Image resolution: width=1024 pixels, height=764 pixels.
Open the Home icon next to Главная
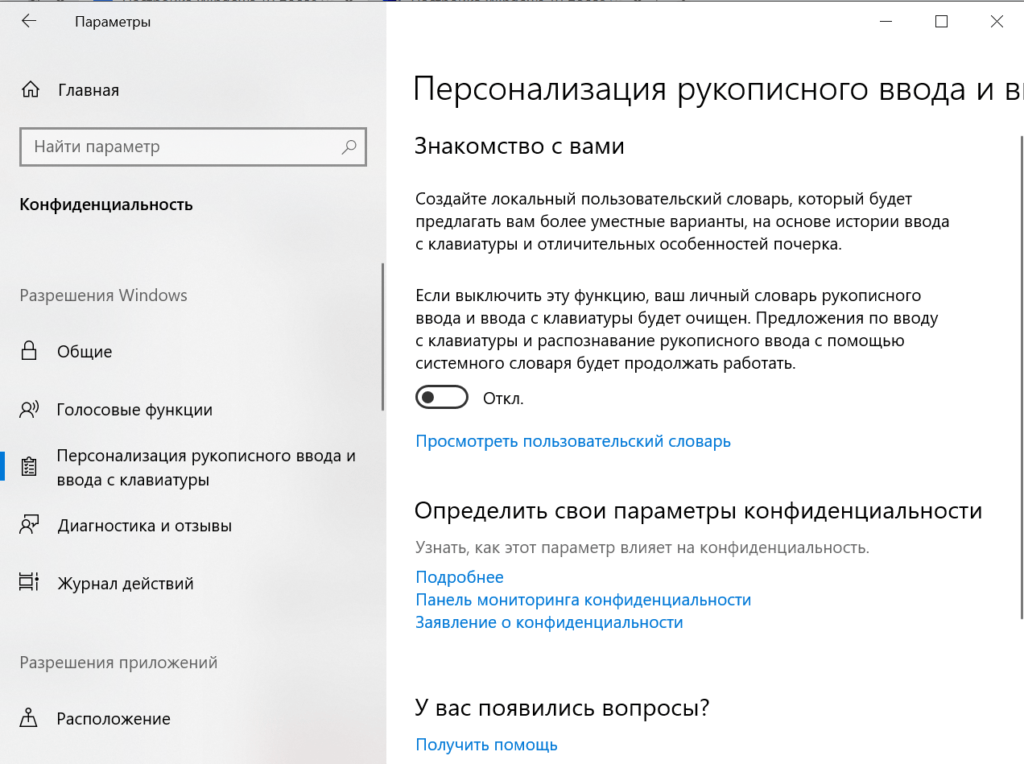pyautogui.click(x=30, y=89)
